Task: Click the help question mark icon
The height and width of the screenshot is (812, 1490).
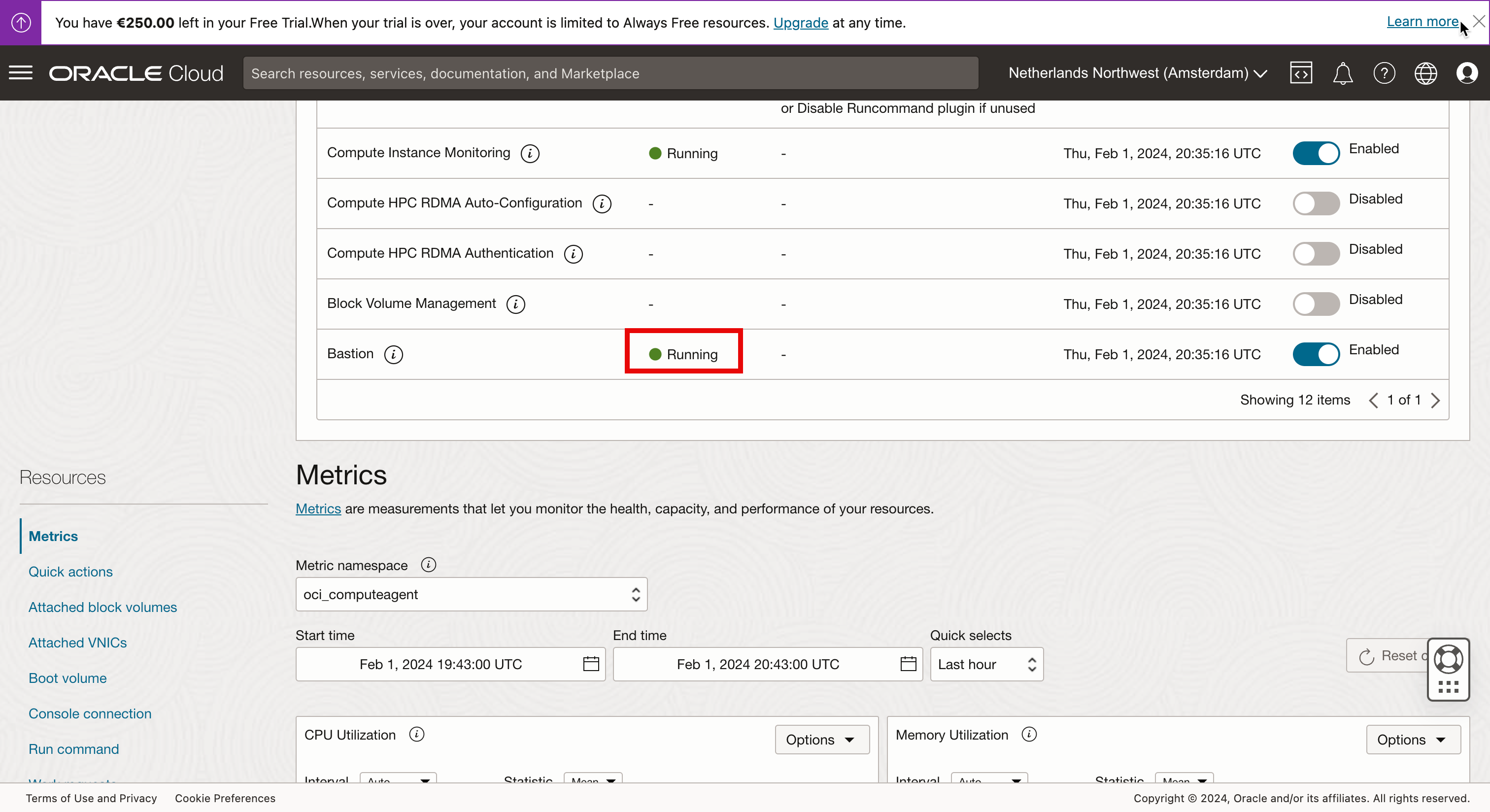Action: 1384,73
